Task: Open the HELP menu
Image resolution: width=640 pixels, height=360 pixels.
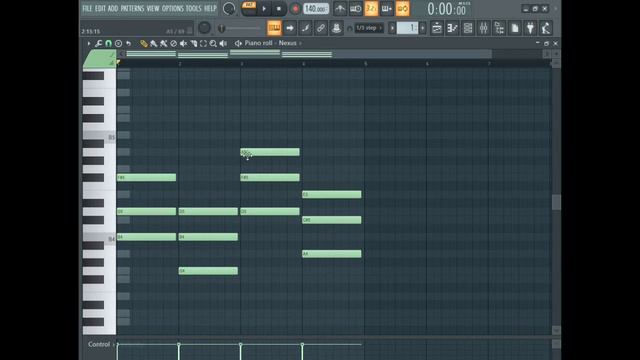Action: pos(210,8)
